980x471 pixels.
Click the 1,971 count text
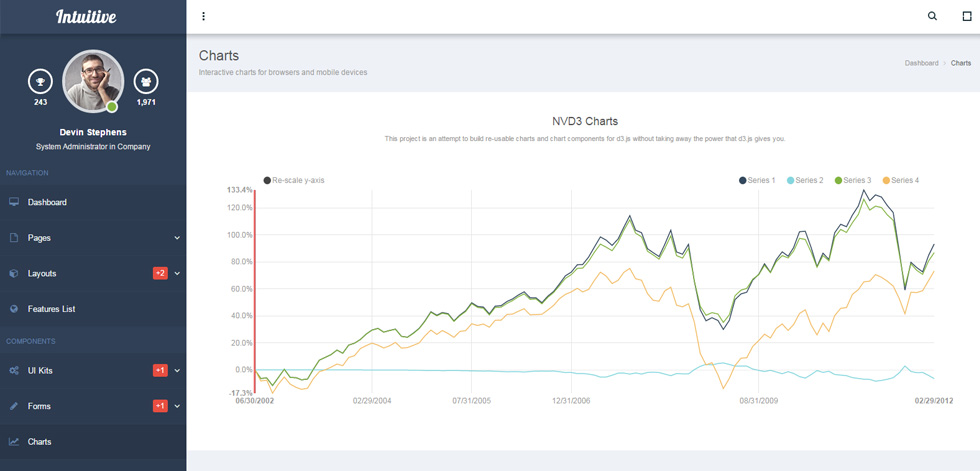(x=146, y=102)
